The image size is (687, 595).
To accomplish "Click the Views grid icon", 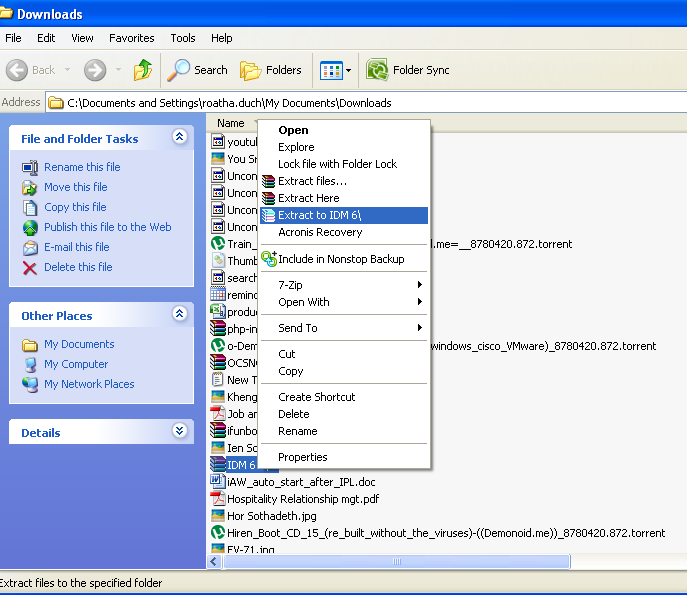I will click(331, 70).
